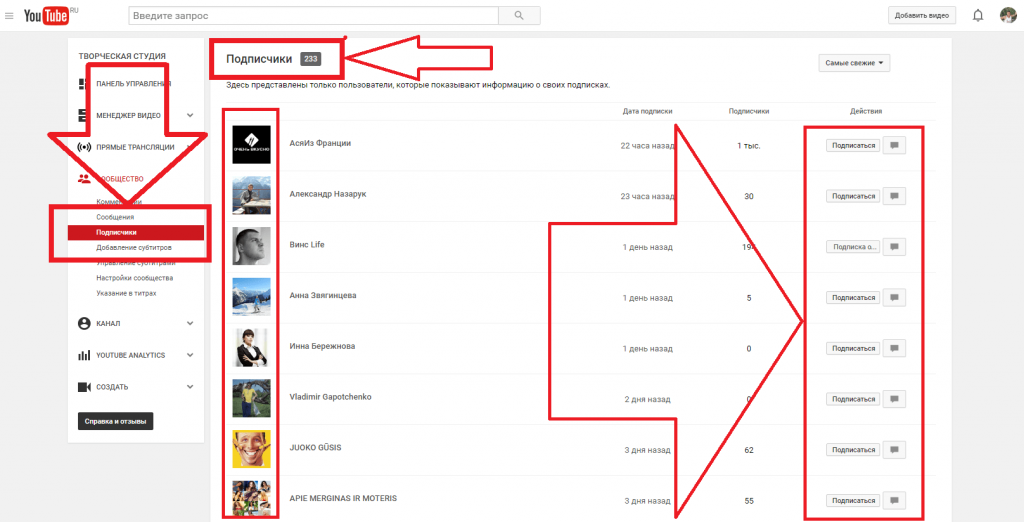The height and width of the screenshot is (522, 1024).
Task: Click the Менеджер видео sidebar icon
Action: (x=84, y=115)
